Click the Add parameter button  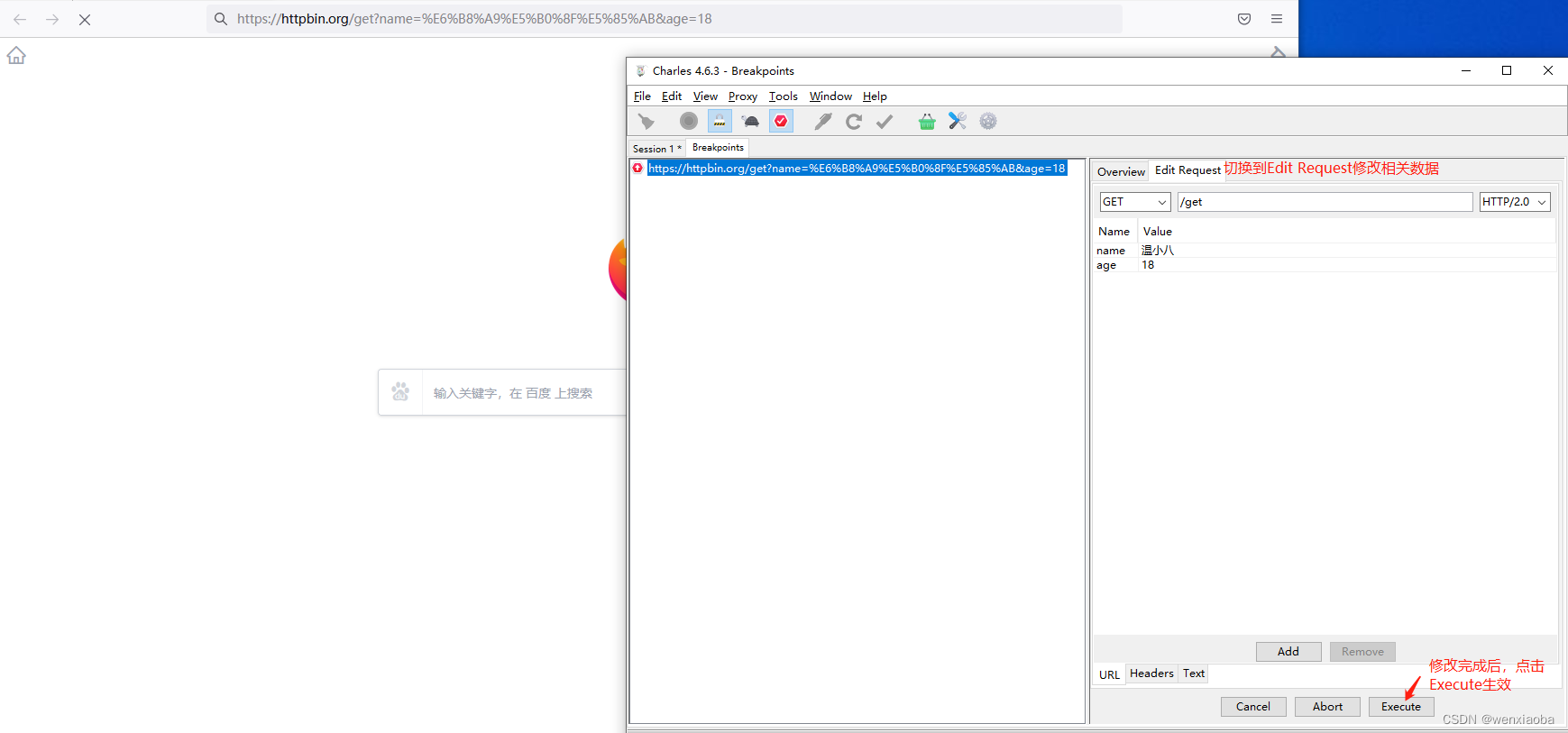[x=1288, y=652]
